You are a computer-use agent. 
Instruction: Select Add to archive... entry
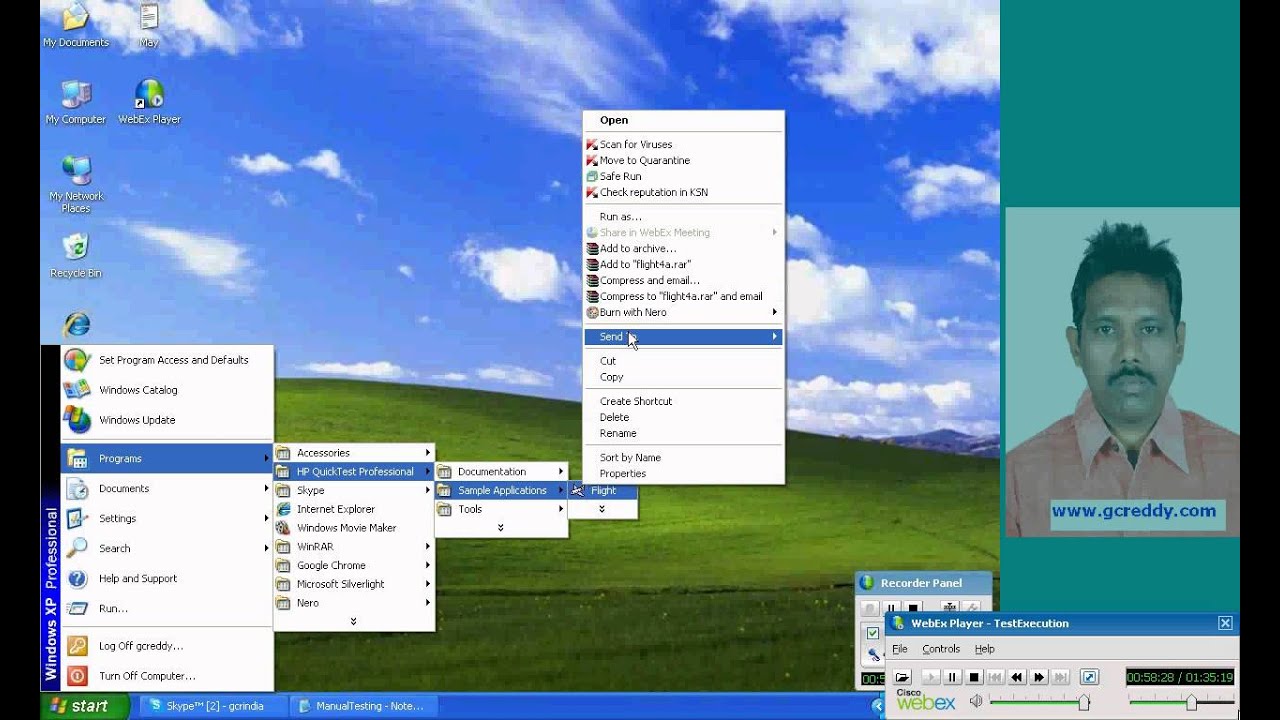pos(683,248)
